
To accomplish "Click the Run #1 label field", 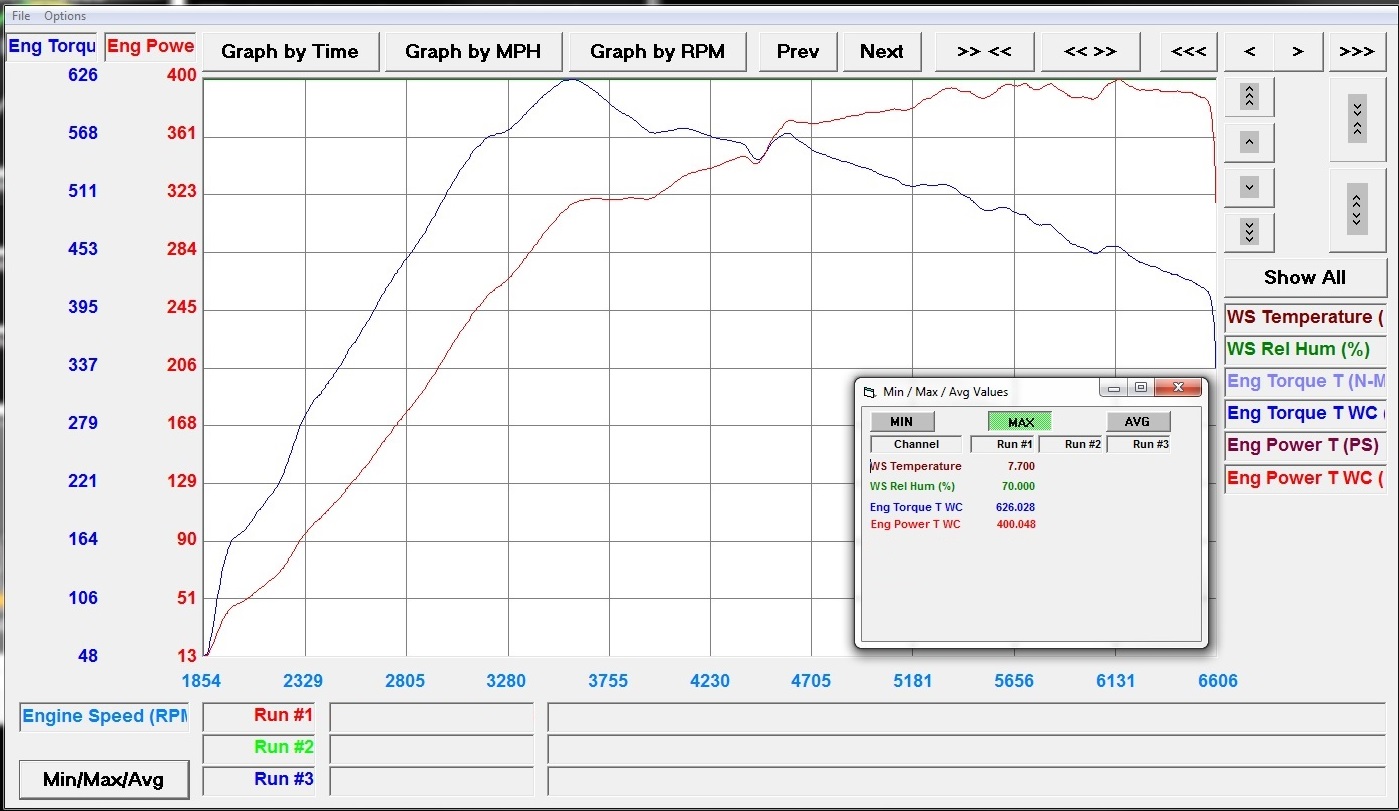I will 259,716.
